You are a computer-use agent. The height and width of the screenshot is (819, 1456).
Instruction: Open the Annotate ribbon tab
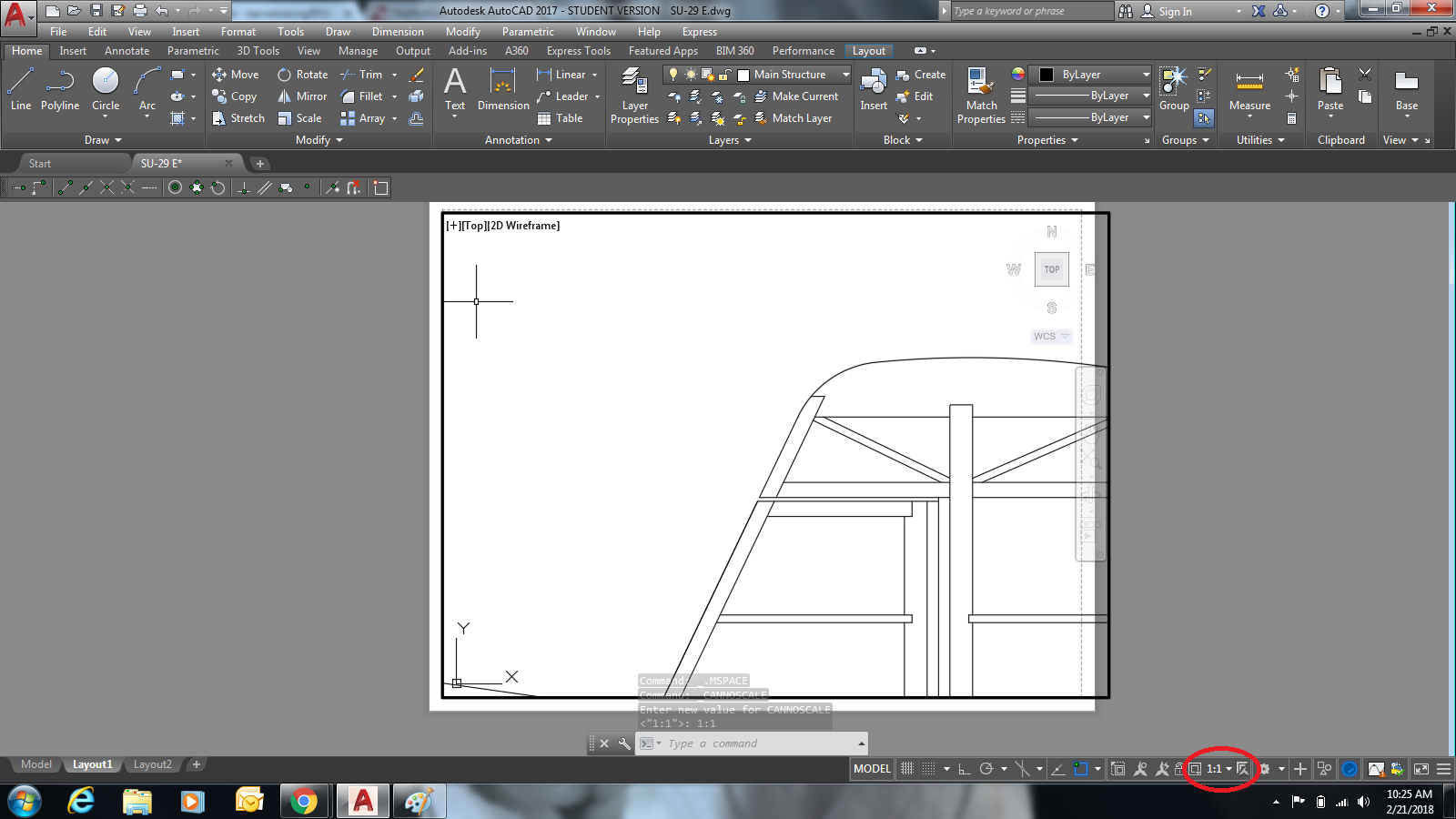coord(126,51)
